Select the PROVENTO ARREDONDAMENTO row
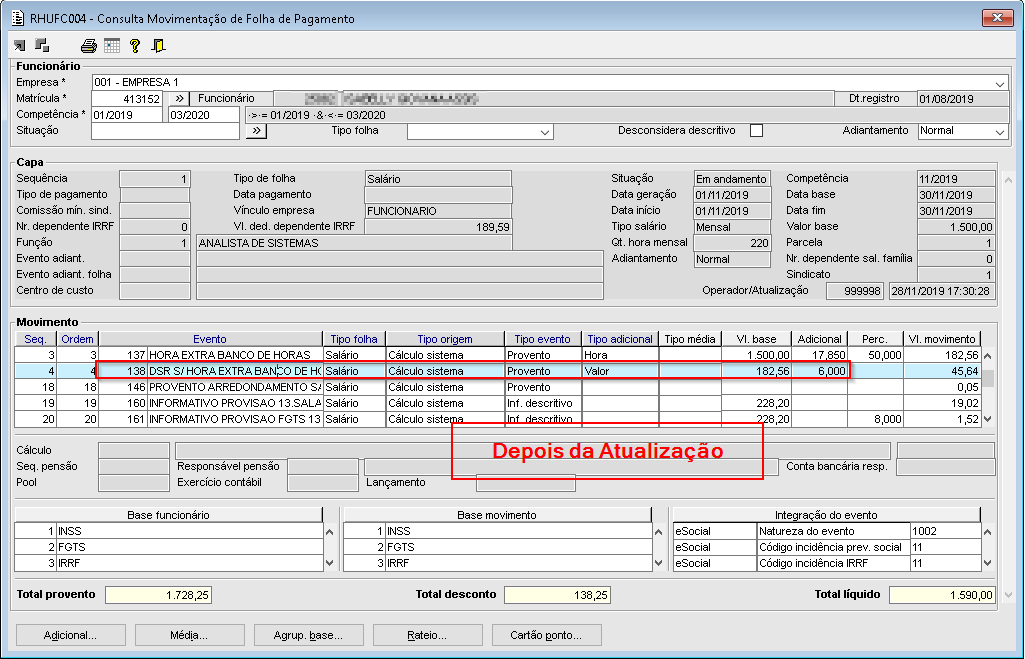Image resolution: width=1025 pixels, height=659 pixels. click(x=497, y=387)
